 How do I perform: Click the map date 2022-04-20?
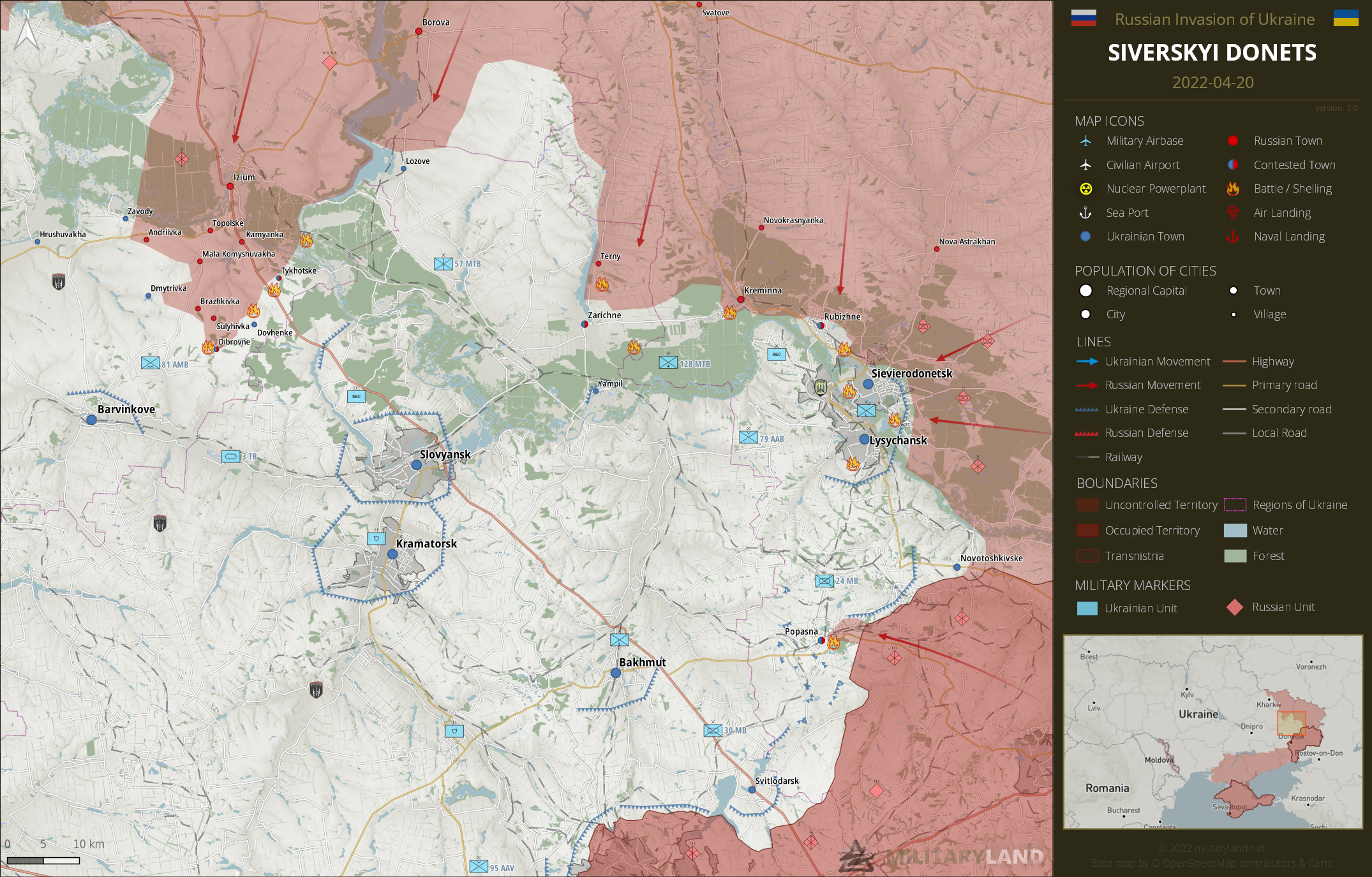[x=1212, y=83]
